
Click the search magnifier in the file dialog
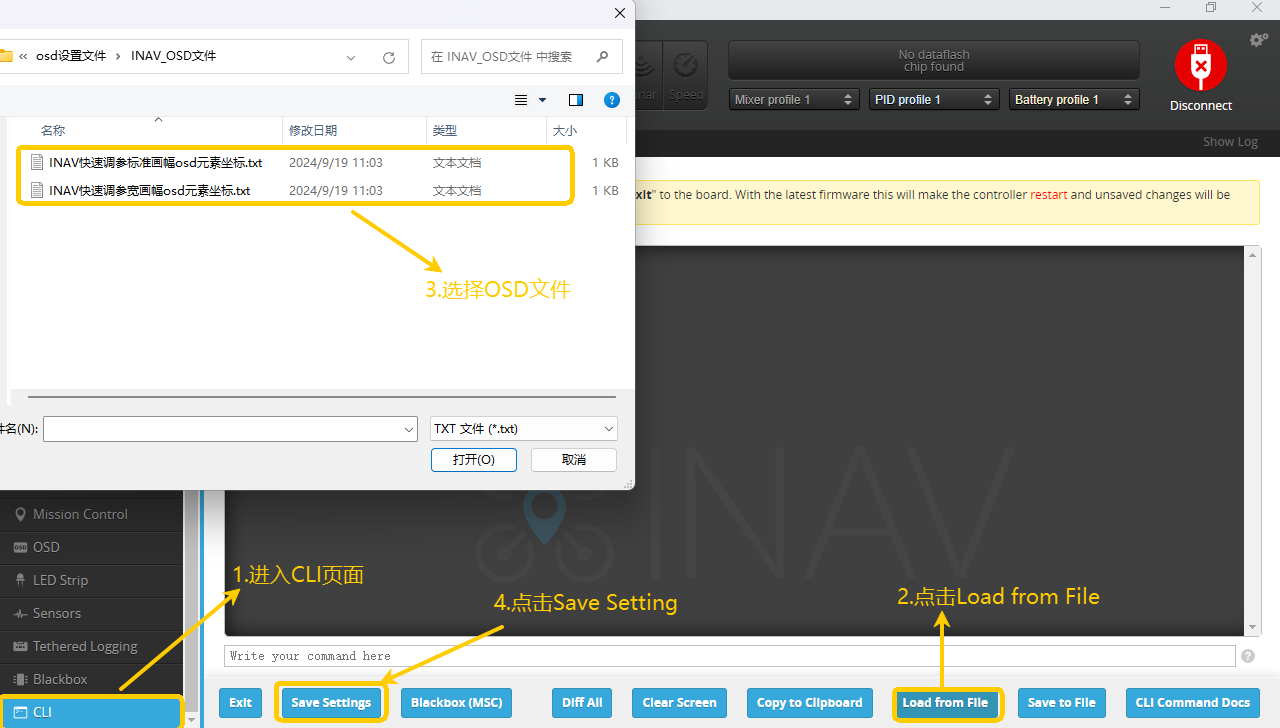pyautogui.click(x=602, y=57)
